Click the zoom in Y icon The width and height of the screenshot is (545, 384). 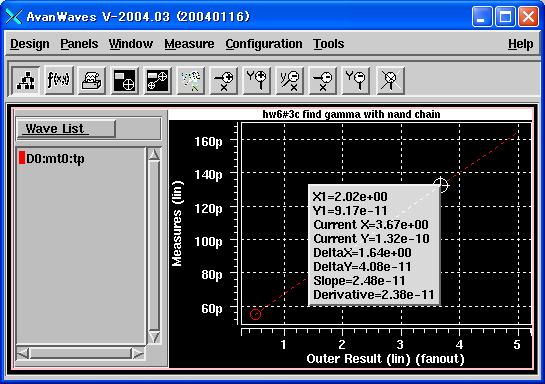click(x=257, y=80)
